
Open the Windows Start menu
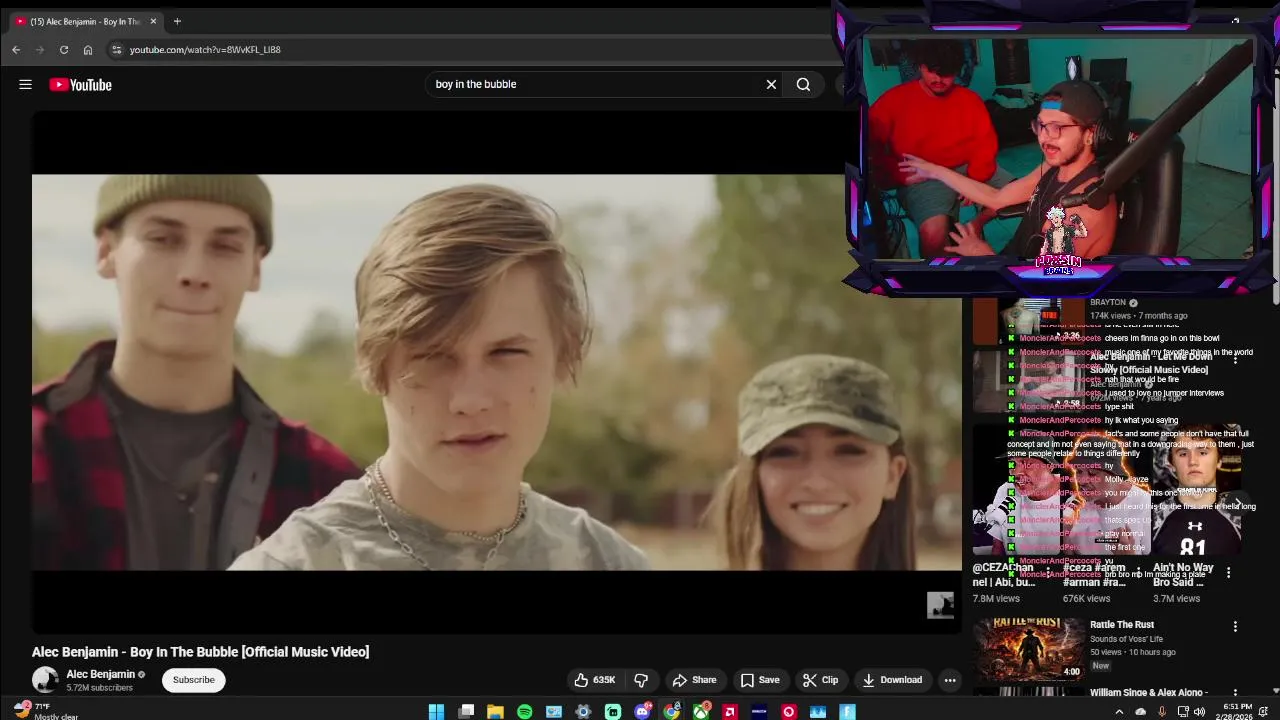[436, 711]
